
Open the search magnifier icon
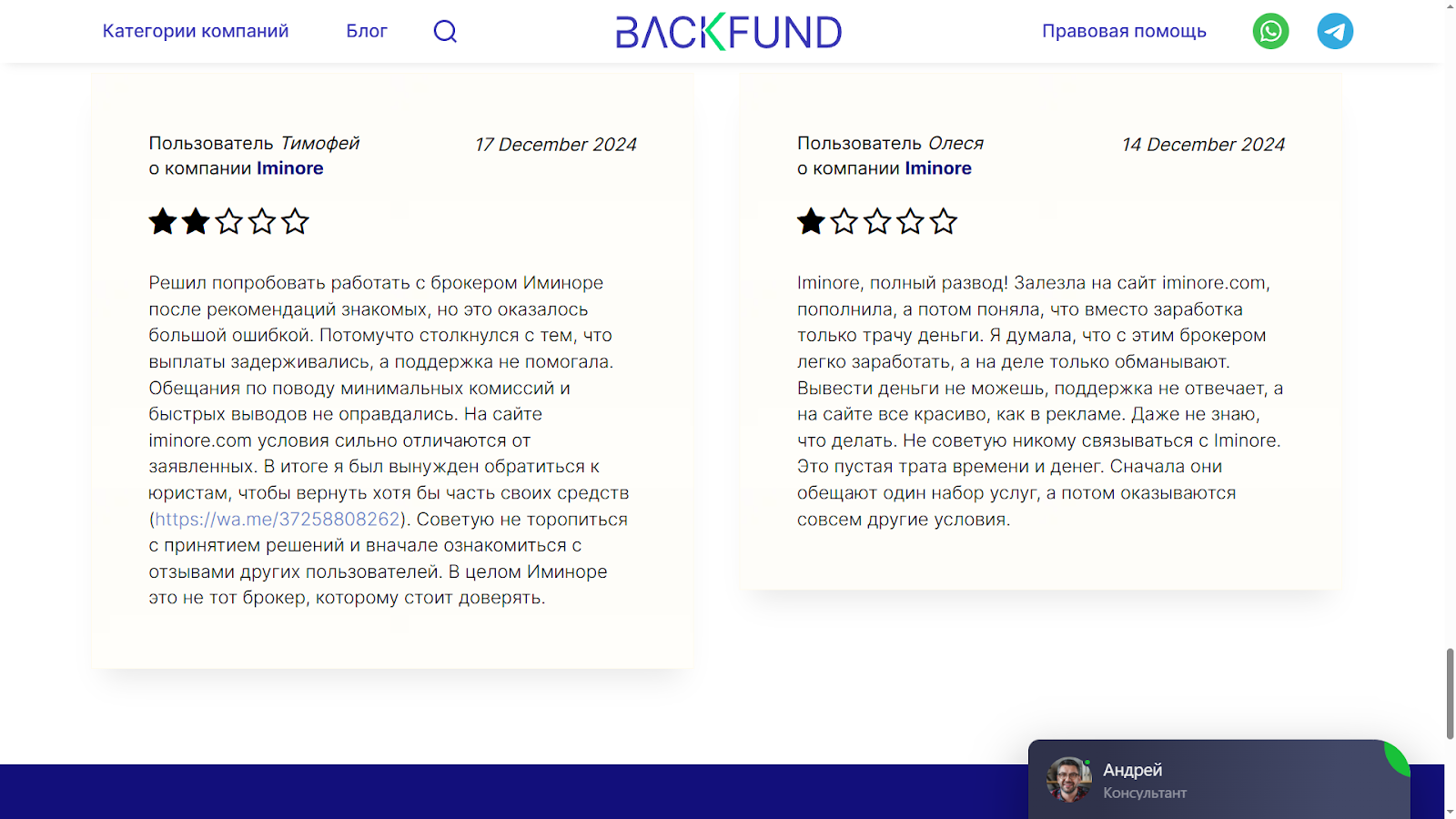445,32
